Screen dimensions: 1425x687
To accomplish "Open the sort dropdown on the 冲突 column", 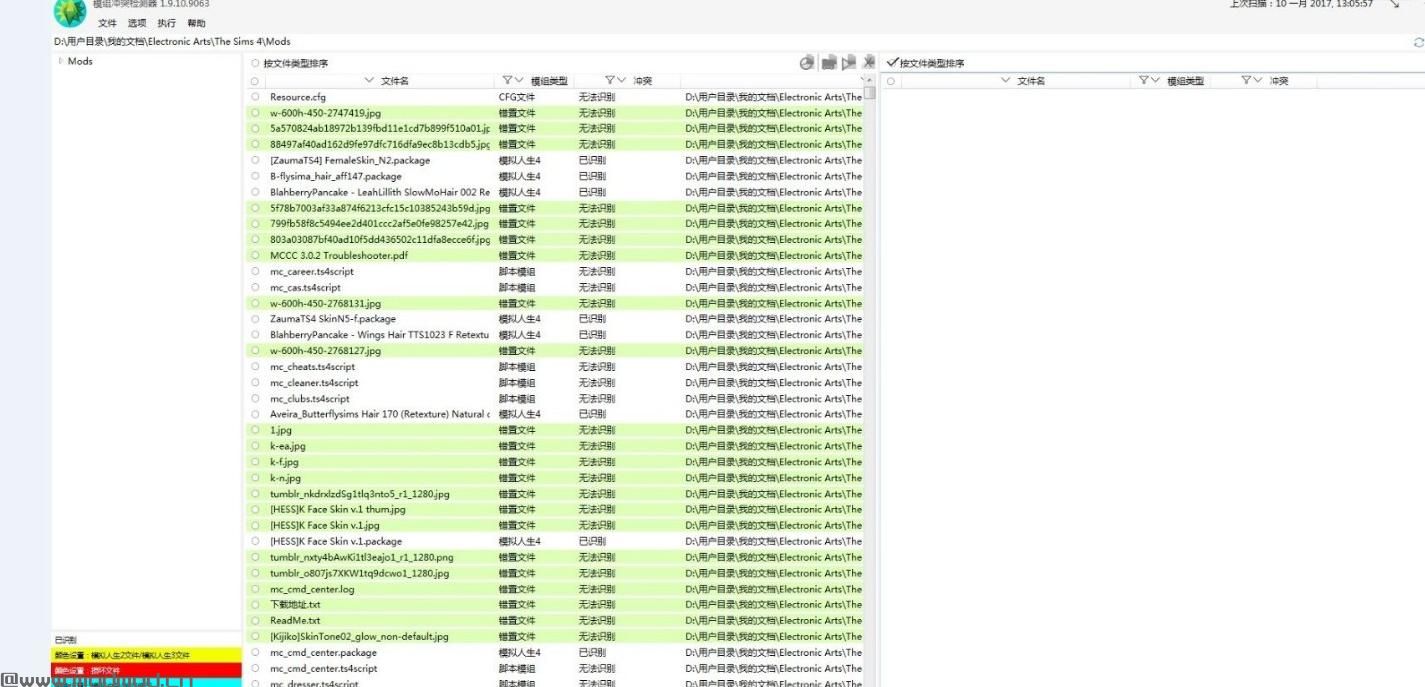I will [622, 80].
